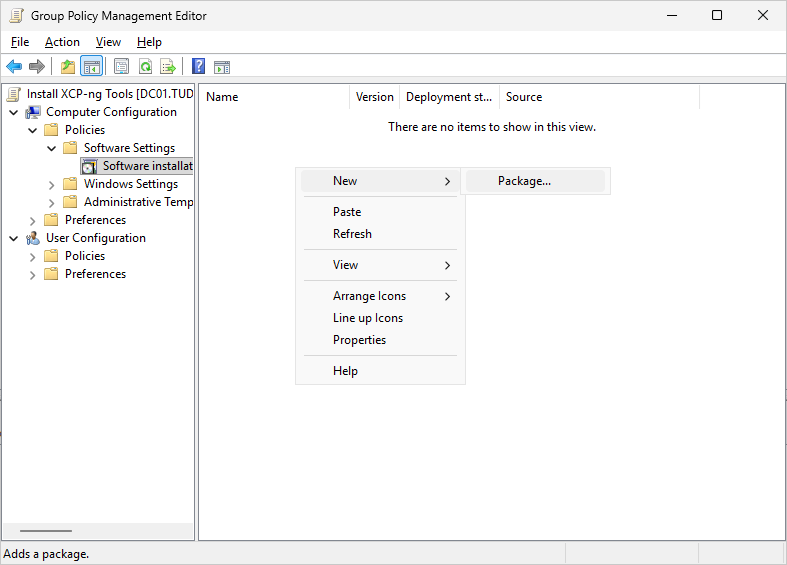Select Package... in the New submenu

click(535, 181)
